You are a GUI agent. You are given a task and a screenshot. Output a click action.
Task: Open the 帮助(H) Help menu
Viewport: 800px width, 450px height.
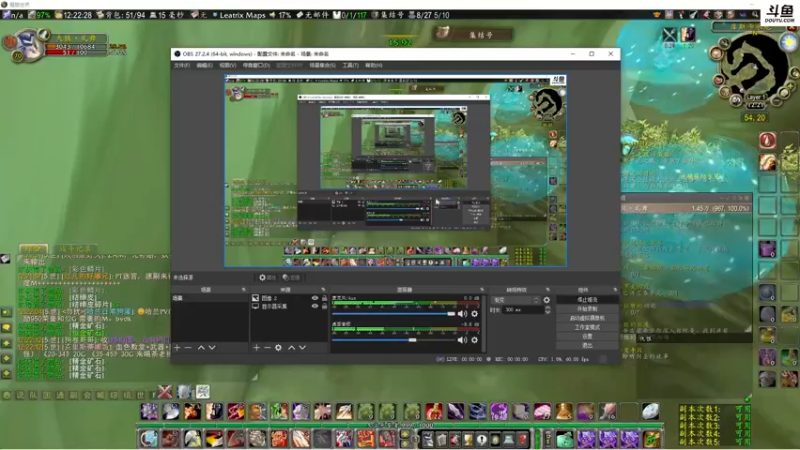tap(373, 65)
